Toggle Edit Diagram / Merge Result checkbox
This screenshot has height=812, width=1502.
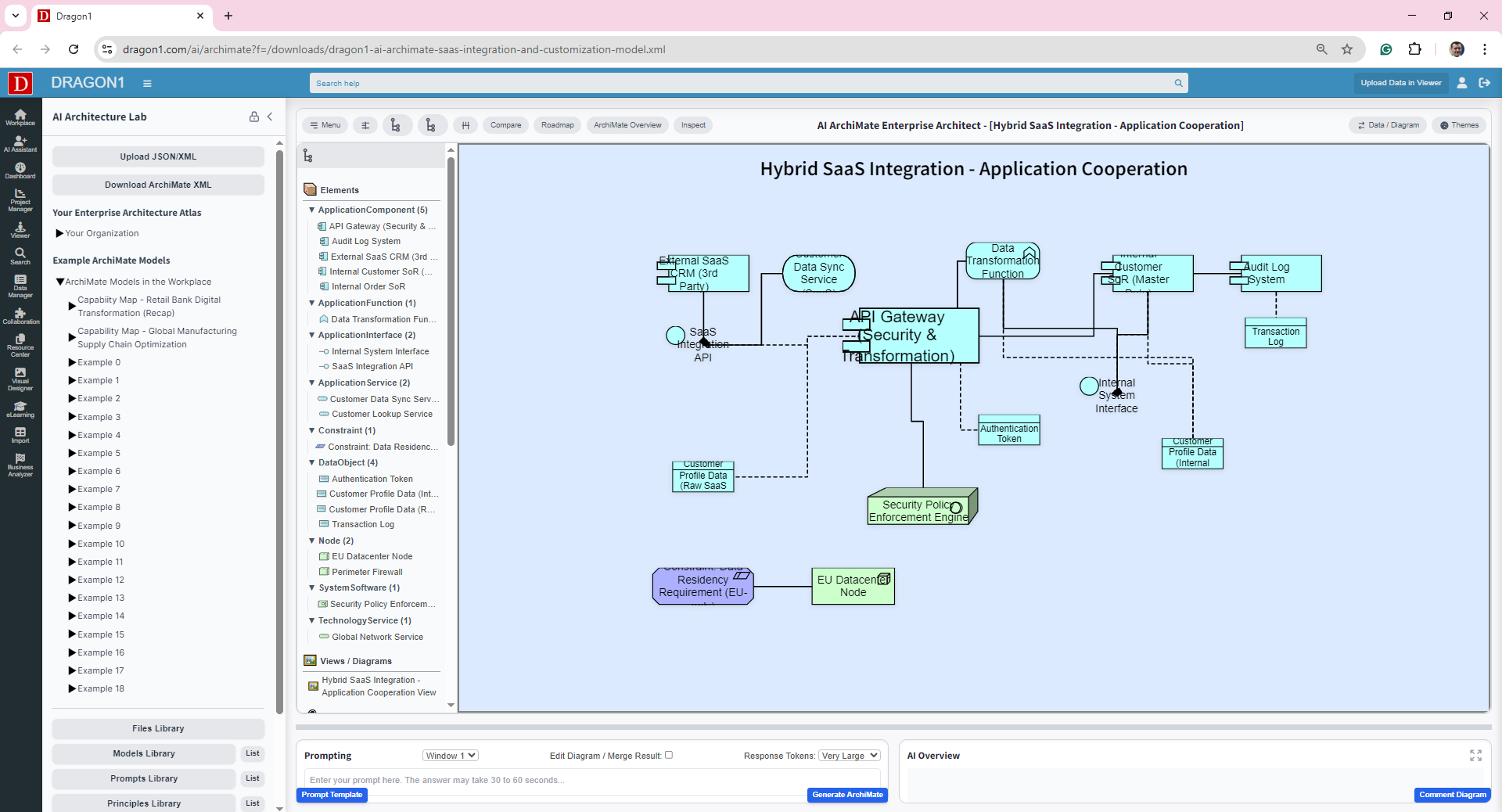tap(669, 755)
